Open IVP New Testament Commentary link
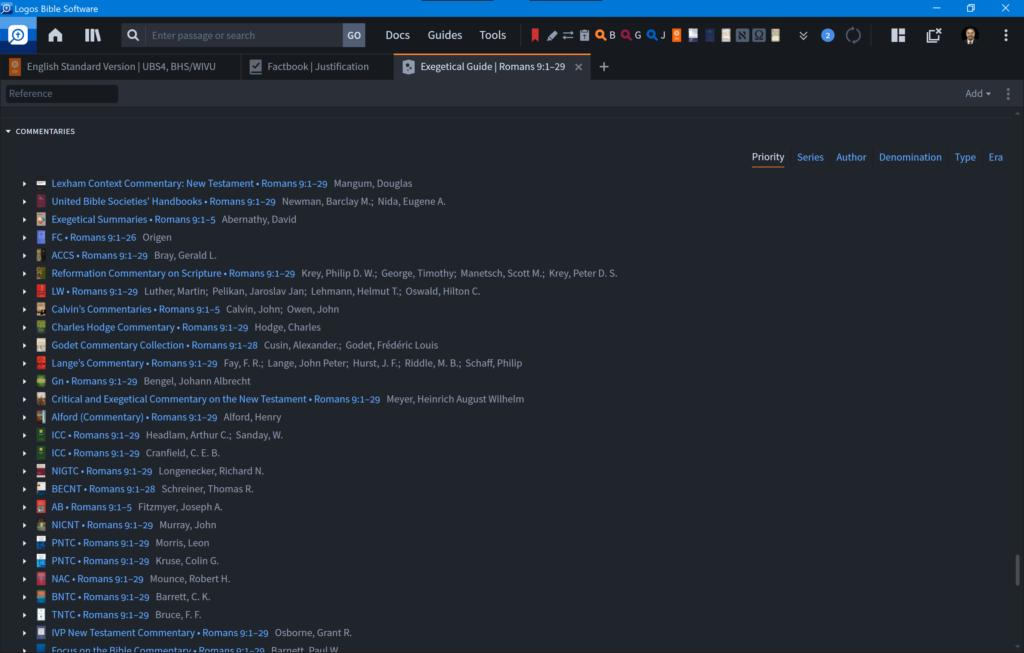The width and height of the screenshot is (1024, 653). (x=160, y=632)
